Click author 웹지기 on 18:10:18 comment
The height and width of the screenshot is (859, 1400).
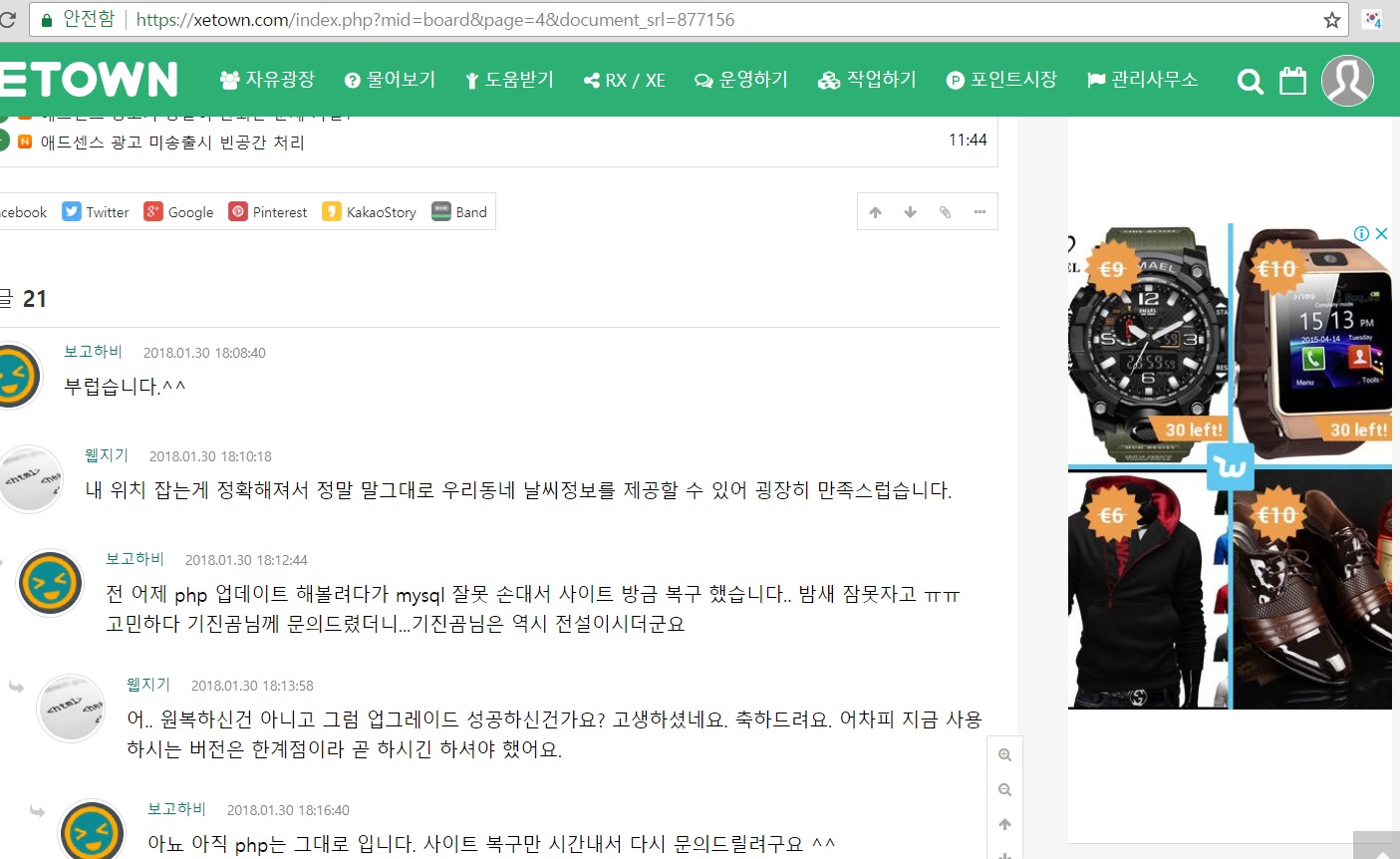pos(107,455)
